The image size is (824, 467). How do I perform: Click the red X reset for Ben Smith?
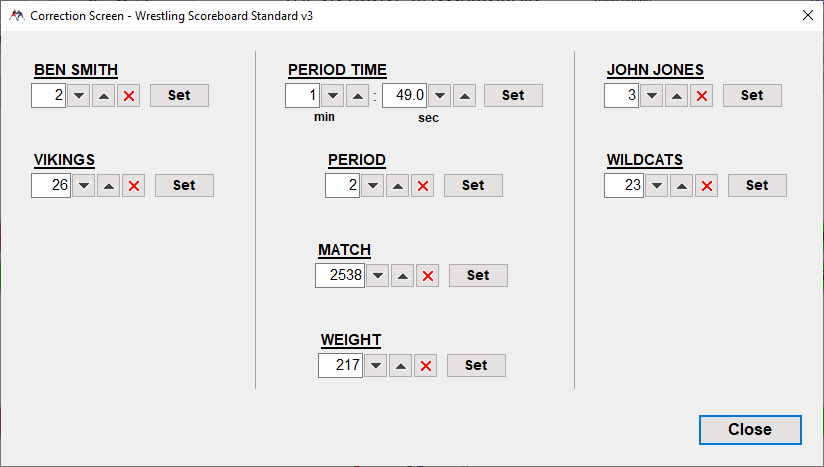(x=129, y=96)
